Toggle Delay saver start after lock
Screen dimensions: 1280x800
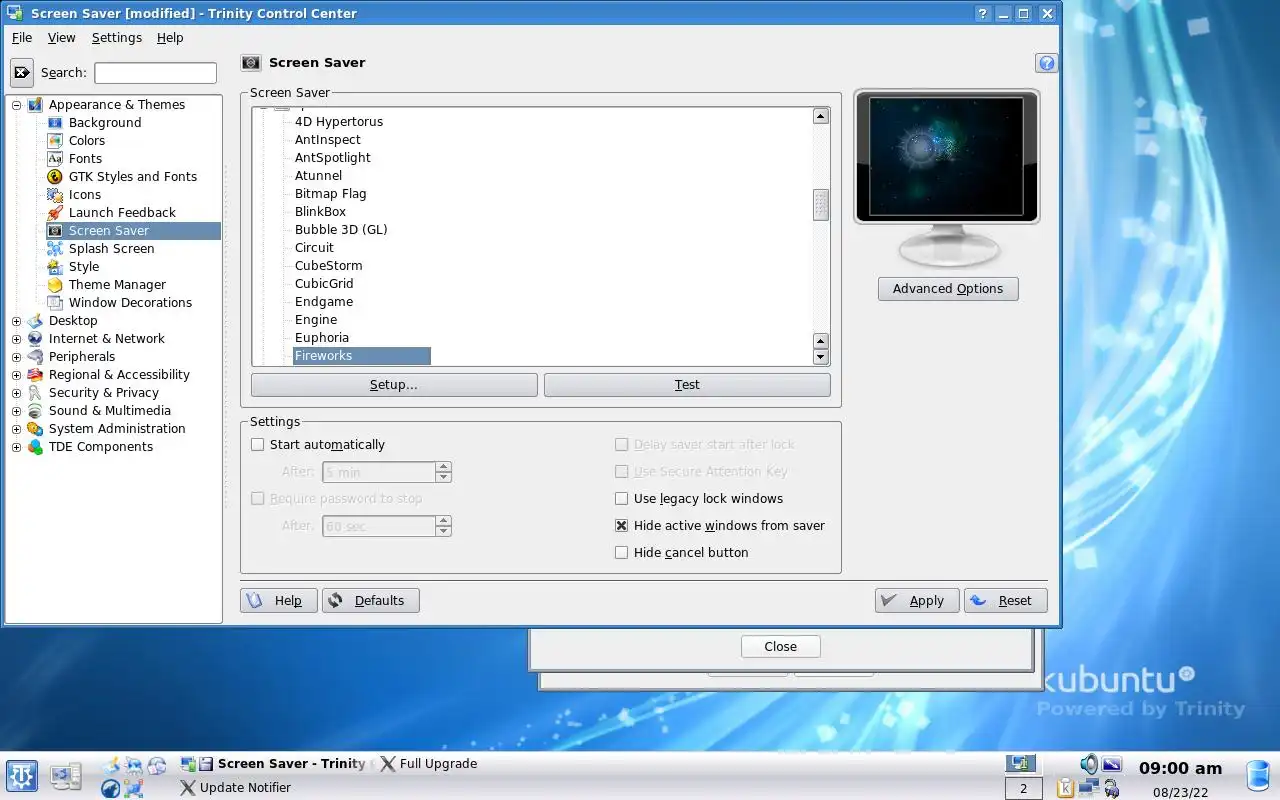pyautogui.click(x=622, y=445)
